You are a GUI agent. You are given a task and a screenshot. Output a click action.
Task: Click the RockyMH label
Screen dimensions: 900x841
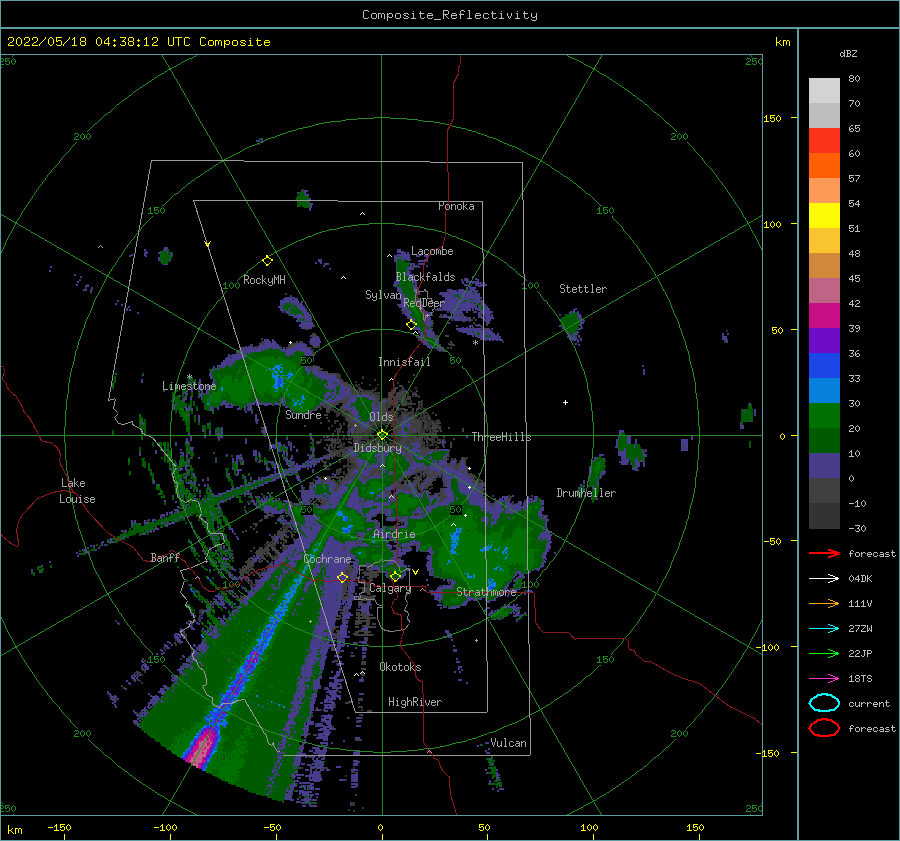pos(264,280)
